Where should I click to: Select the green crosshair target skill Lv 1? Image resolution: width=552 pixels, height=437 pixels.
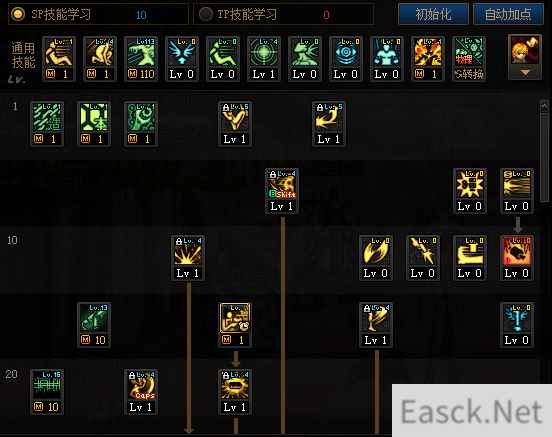(x=264, y=58)
